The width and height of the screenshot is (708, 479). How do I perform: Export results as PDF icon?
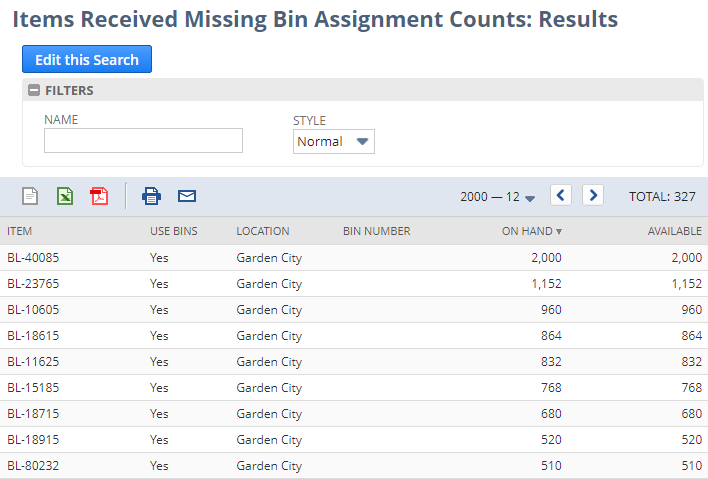tap(98, 196)
